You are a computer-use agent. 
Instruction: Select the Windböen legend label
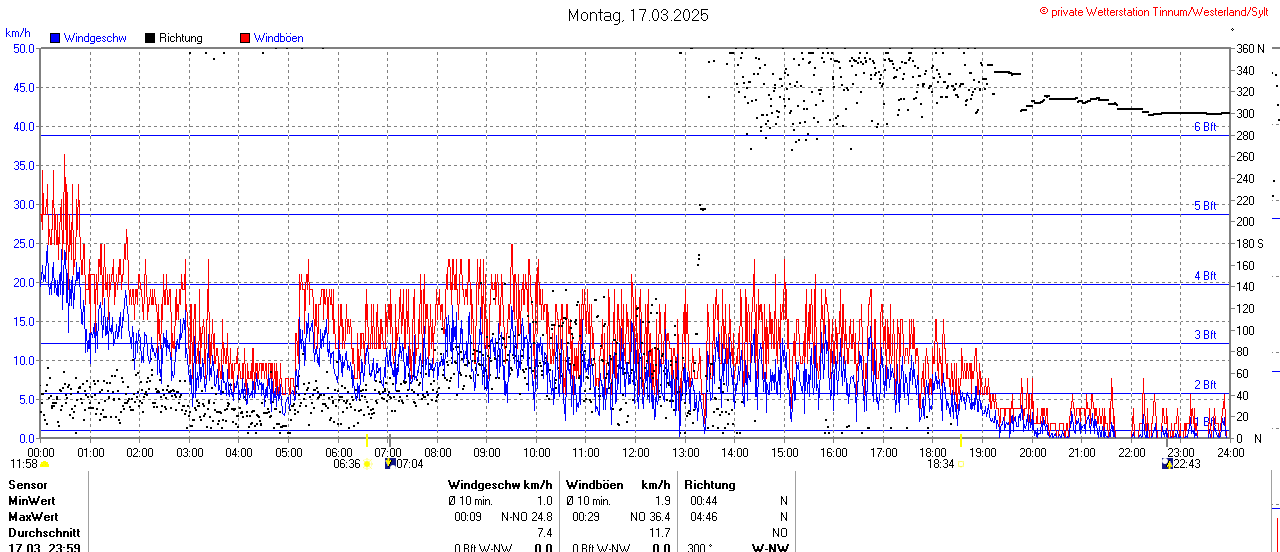tap(278, 38)
